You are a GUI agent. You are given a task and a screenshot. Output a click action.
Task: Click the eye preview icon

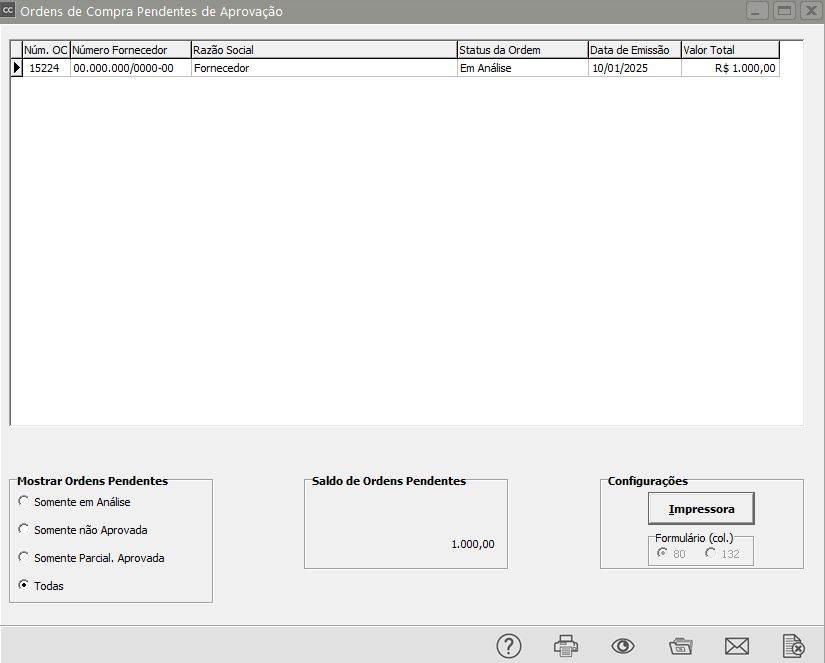(623, 646)
